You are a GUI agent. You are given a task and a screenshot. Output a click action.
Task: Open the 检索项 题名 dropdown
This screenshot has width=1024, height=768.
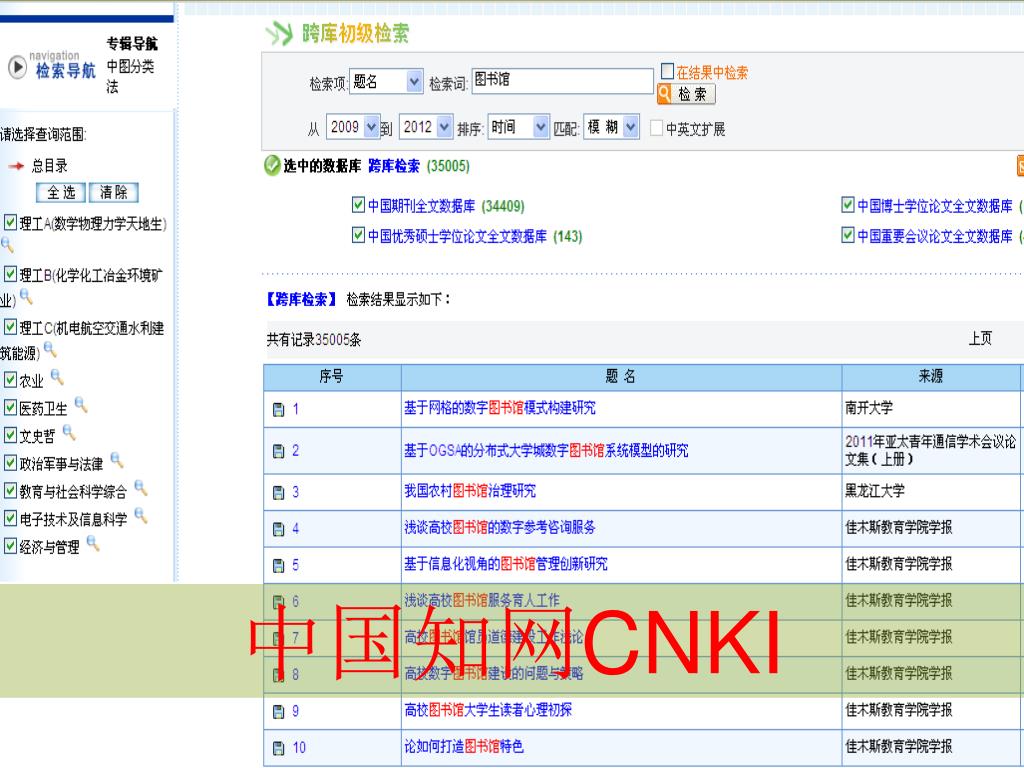[x=386, y=82]
